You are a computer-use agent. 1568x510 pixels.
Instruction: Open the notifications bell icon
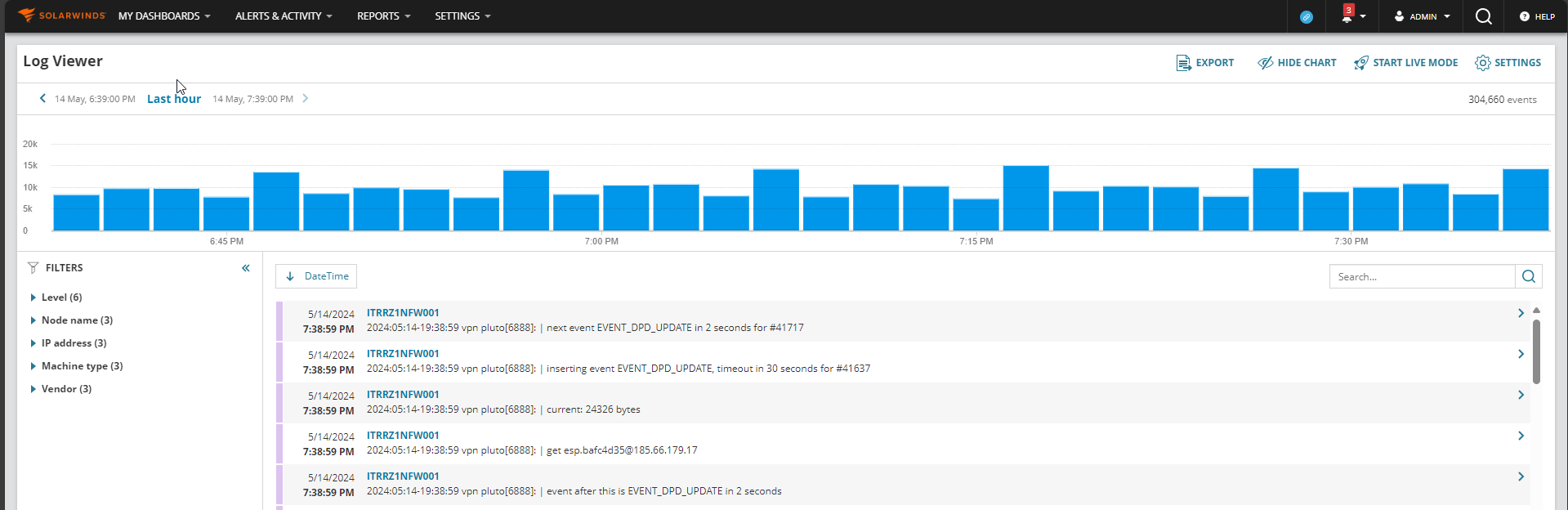(1347, 17)
